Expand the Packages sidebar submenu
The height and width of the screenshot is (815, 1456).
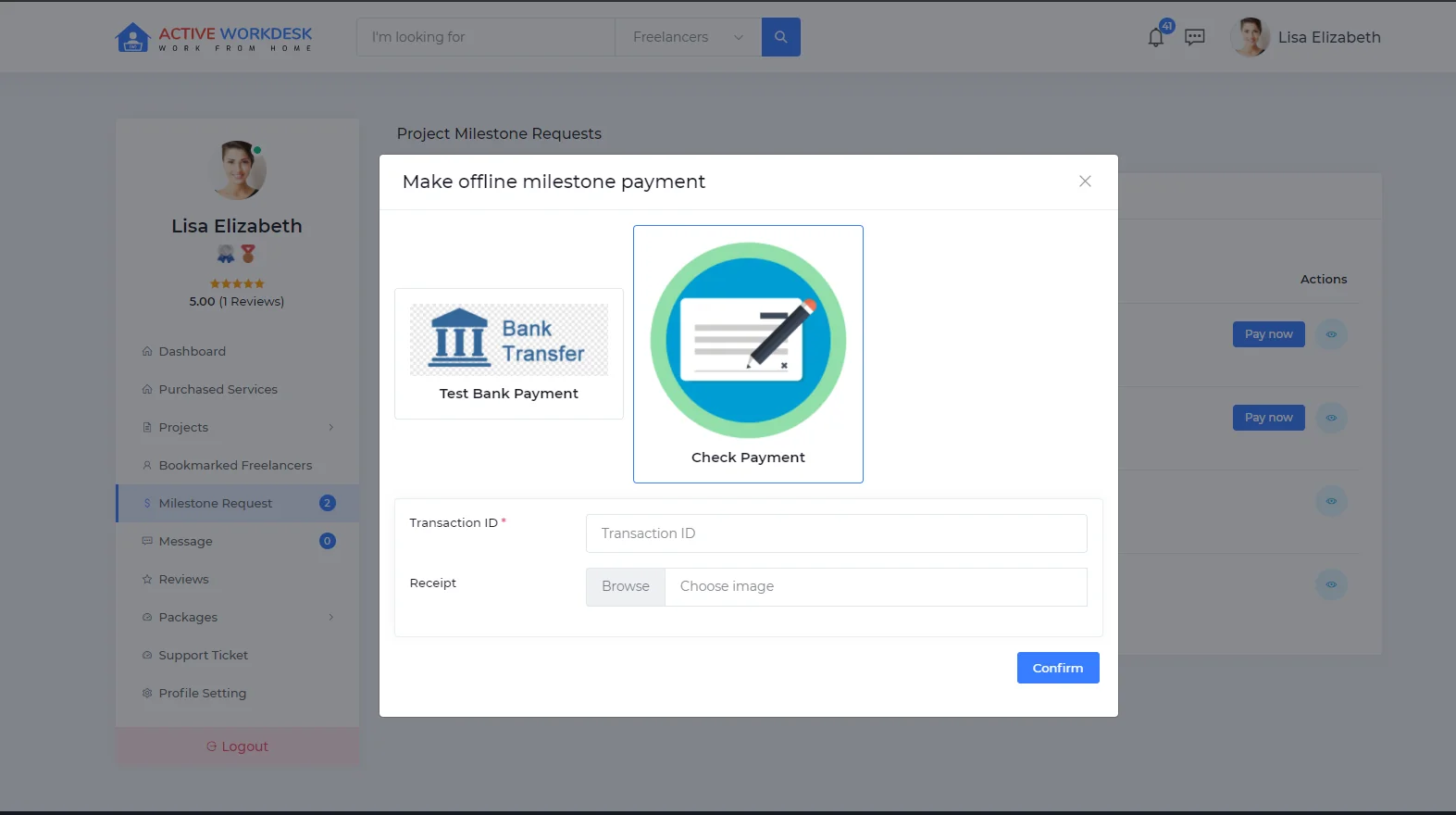pyautogui.click(x=330, y=617)
